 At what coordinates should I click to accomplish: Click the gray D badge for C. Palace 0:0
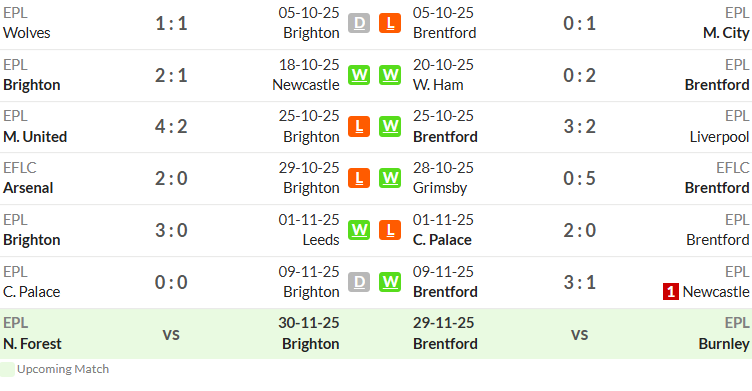359,282
